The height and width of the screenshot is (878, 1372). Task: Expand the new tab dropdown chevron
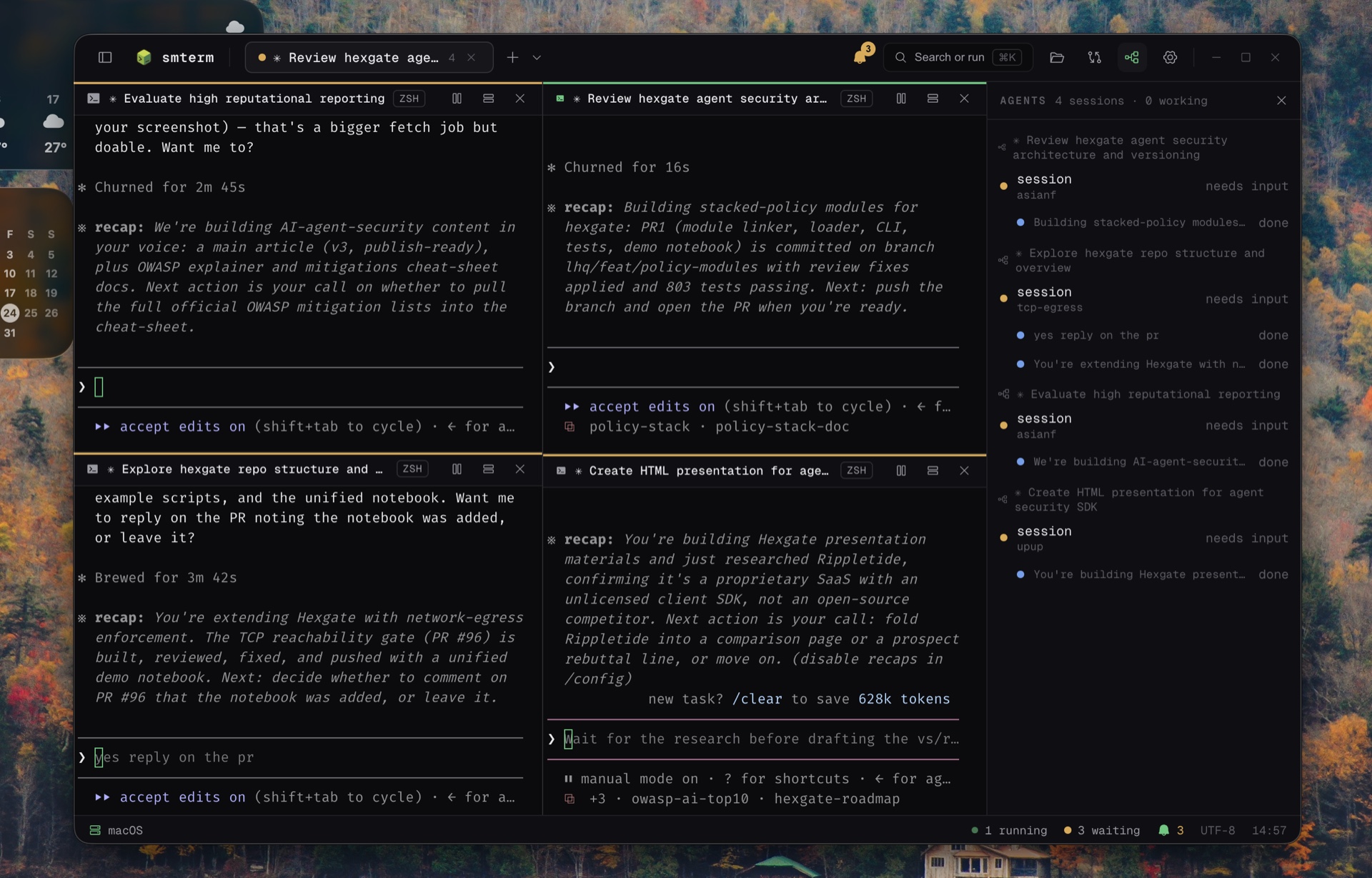click(x=537, y=57)
